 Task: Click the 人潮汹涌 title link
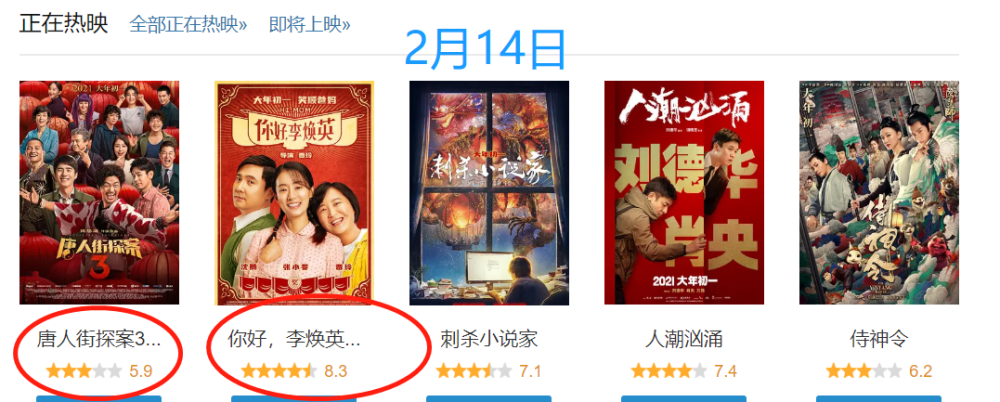684,339
